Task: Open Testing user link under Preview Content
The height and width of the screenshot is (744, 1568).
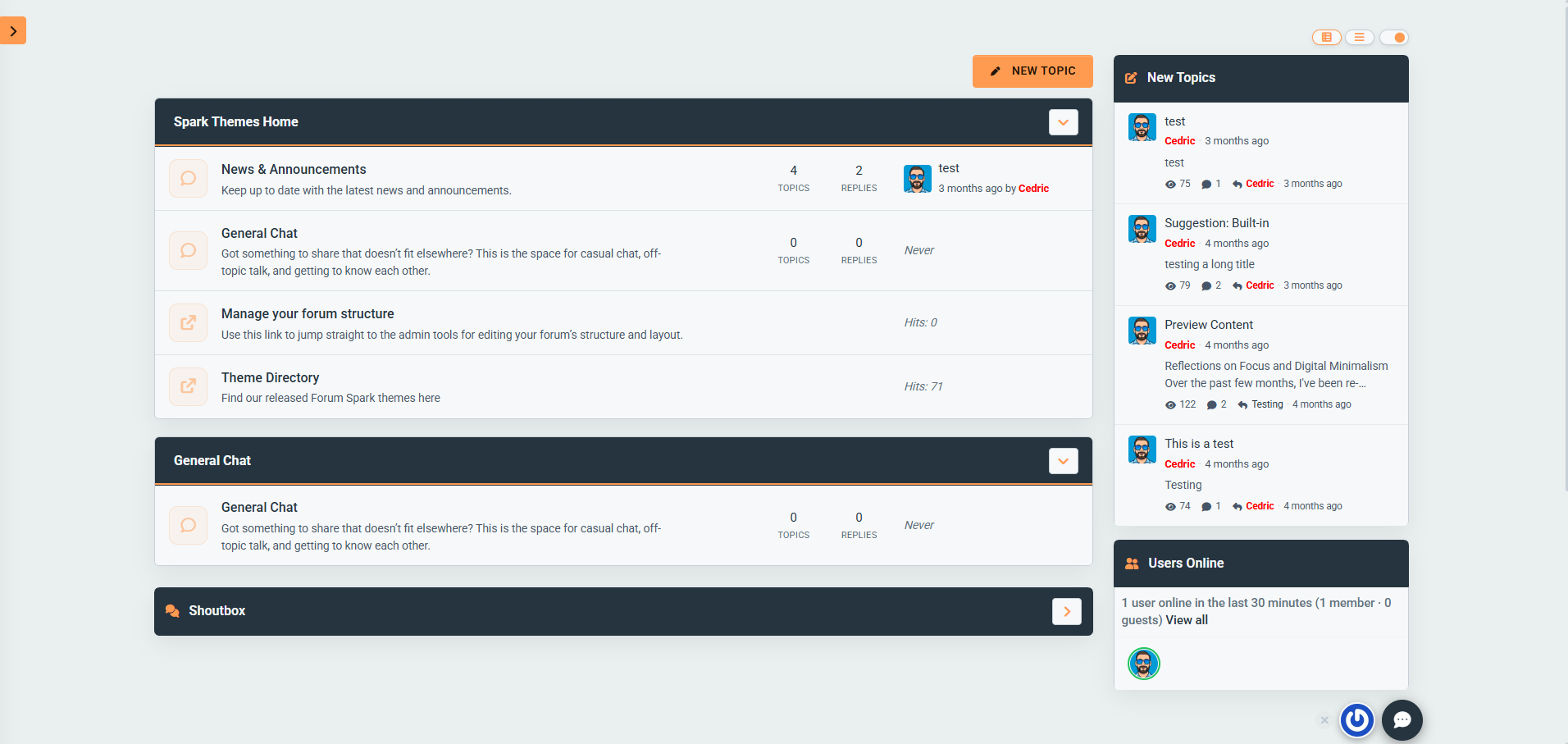Action: pos(1267,404)
